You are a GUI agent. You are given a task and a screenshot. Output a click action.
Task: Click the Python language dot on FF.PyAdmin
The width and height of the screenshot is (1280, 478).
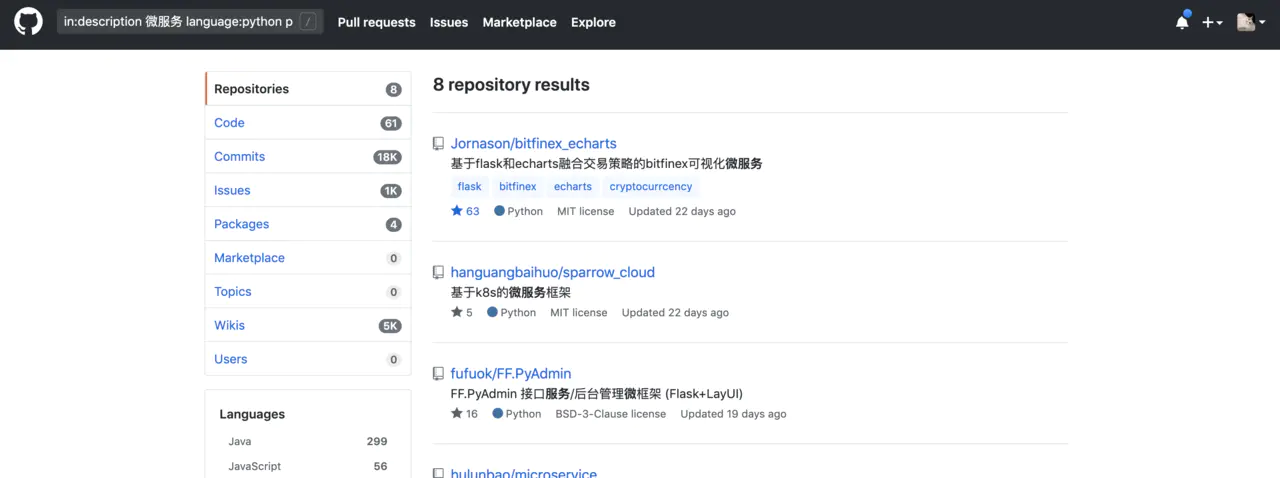coord(497,413)
